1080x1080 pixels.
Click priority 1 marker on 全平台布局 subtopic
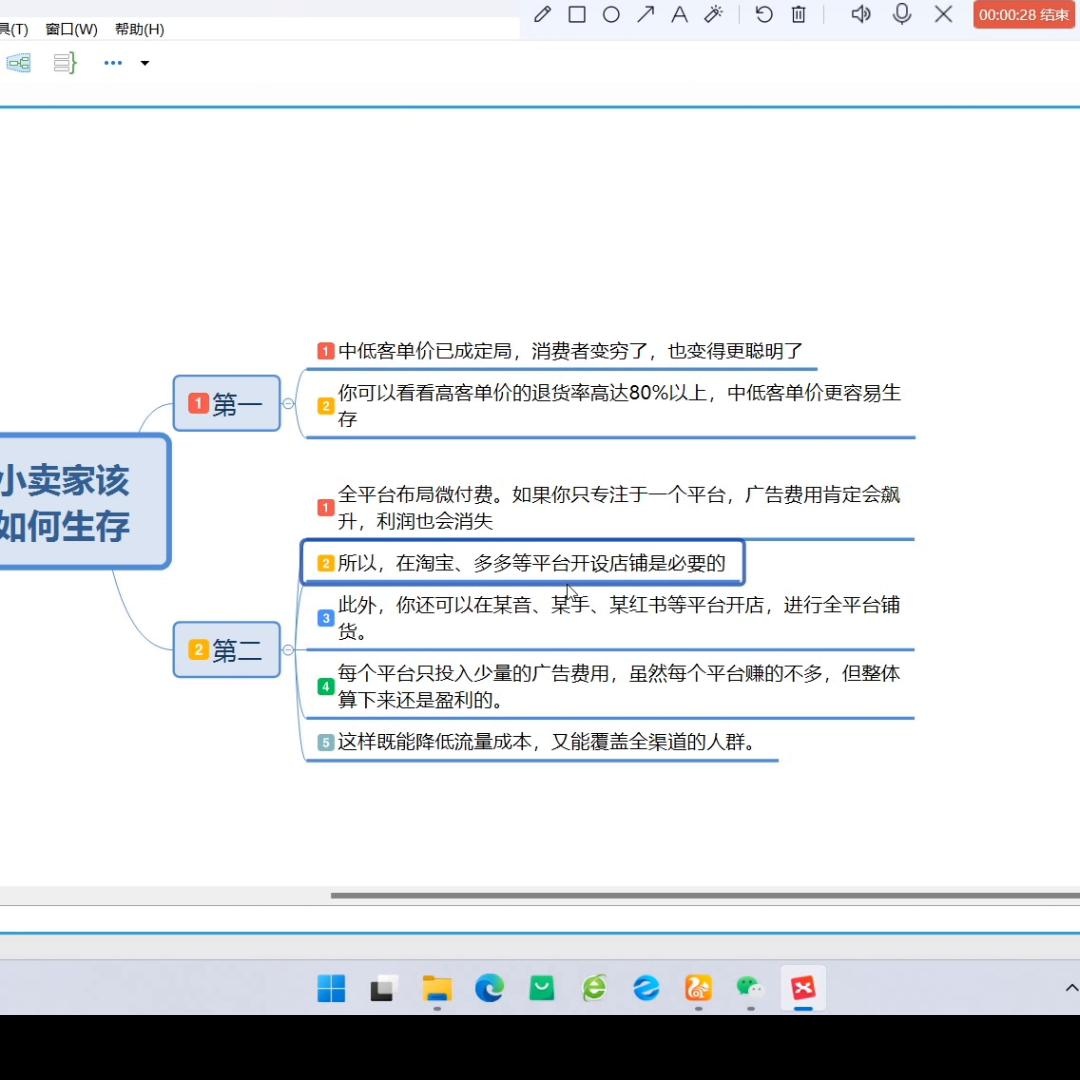326,508
